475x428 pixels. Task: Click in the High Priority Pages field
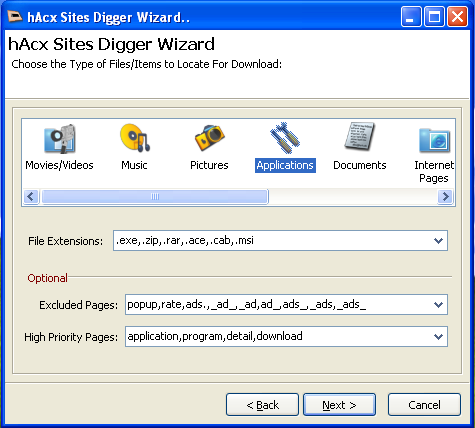pos(278,337)
